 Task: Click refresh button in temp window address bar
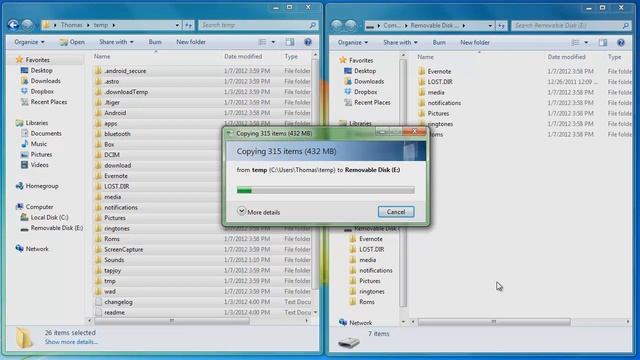click(188, 25)
